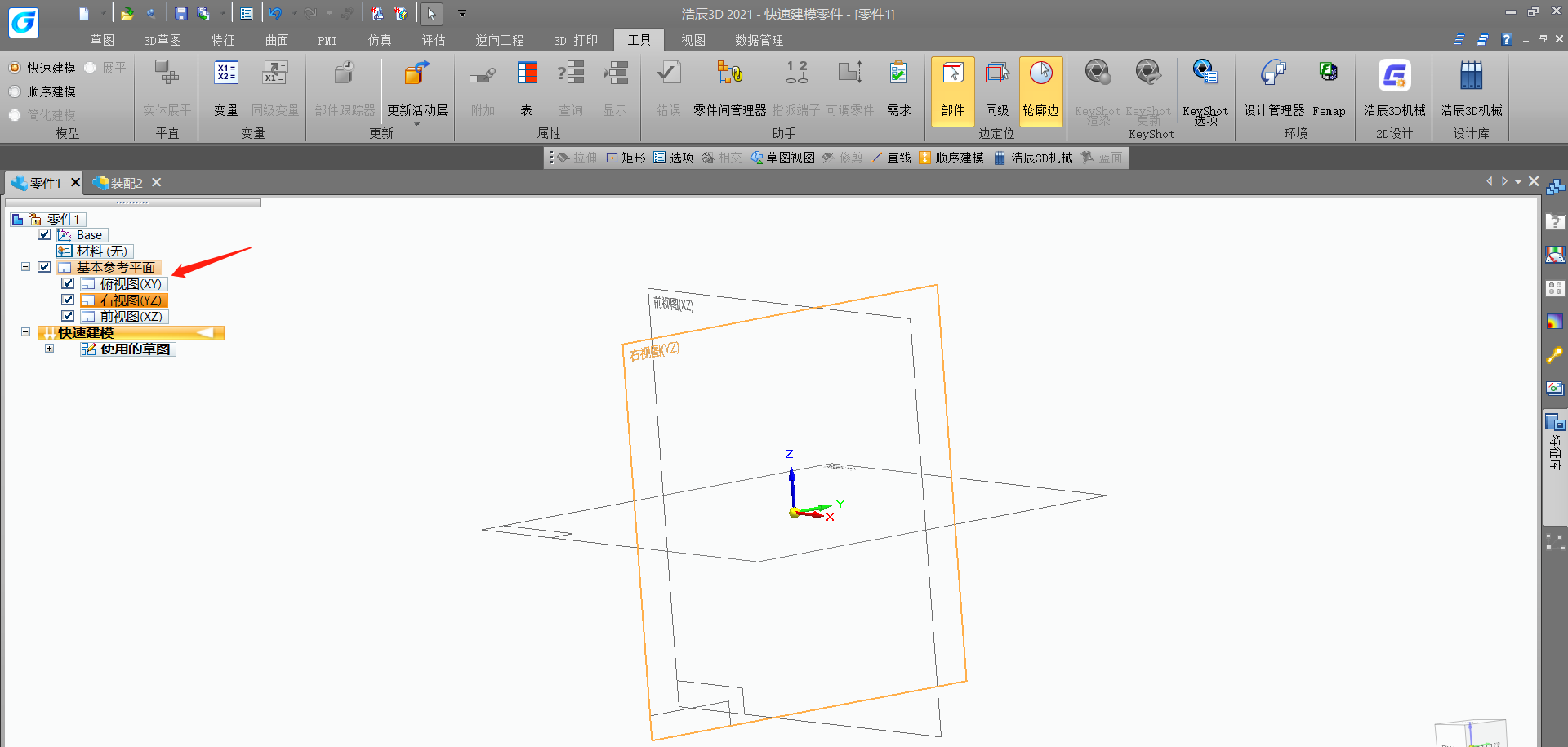Switch to the 逆向工程 ribbon tab

coord(500,40)
